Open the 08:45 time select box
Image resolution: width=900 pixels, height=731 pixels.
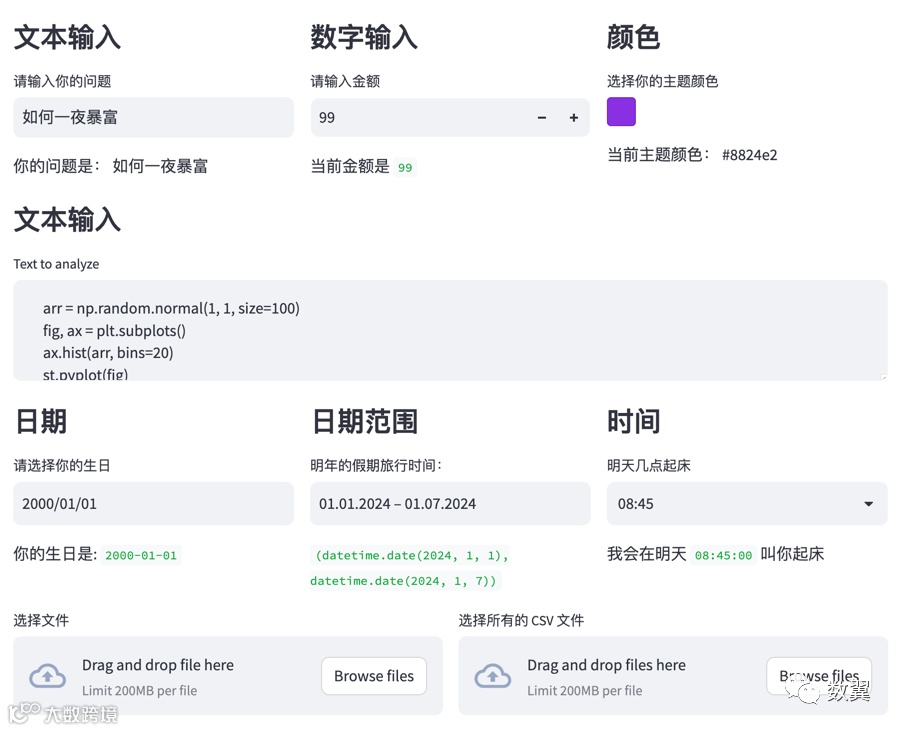click(747, 504)
